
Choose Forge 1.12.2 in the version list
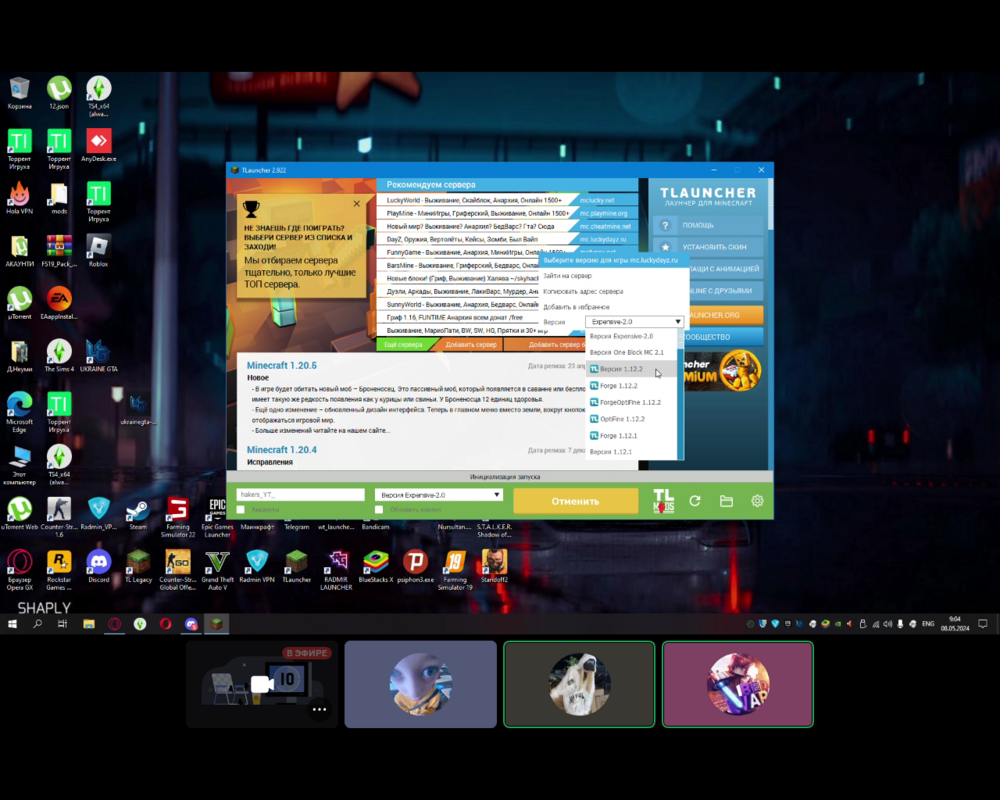[x=631, y=385]
